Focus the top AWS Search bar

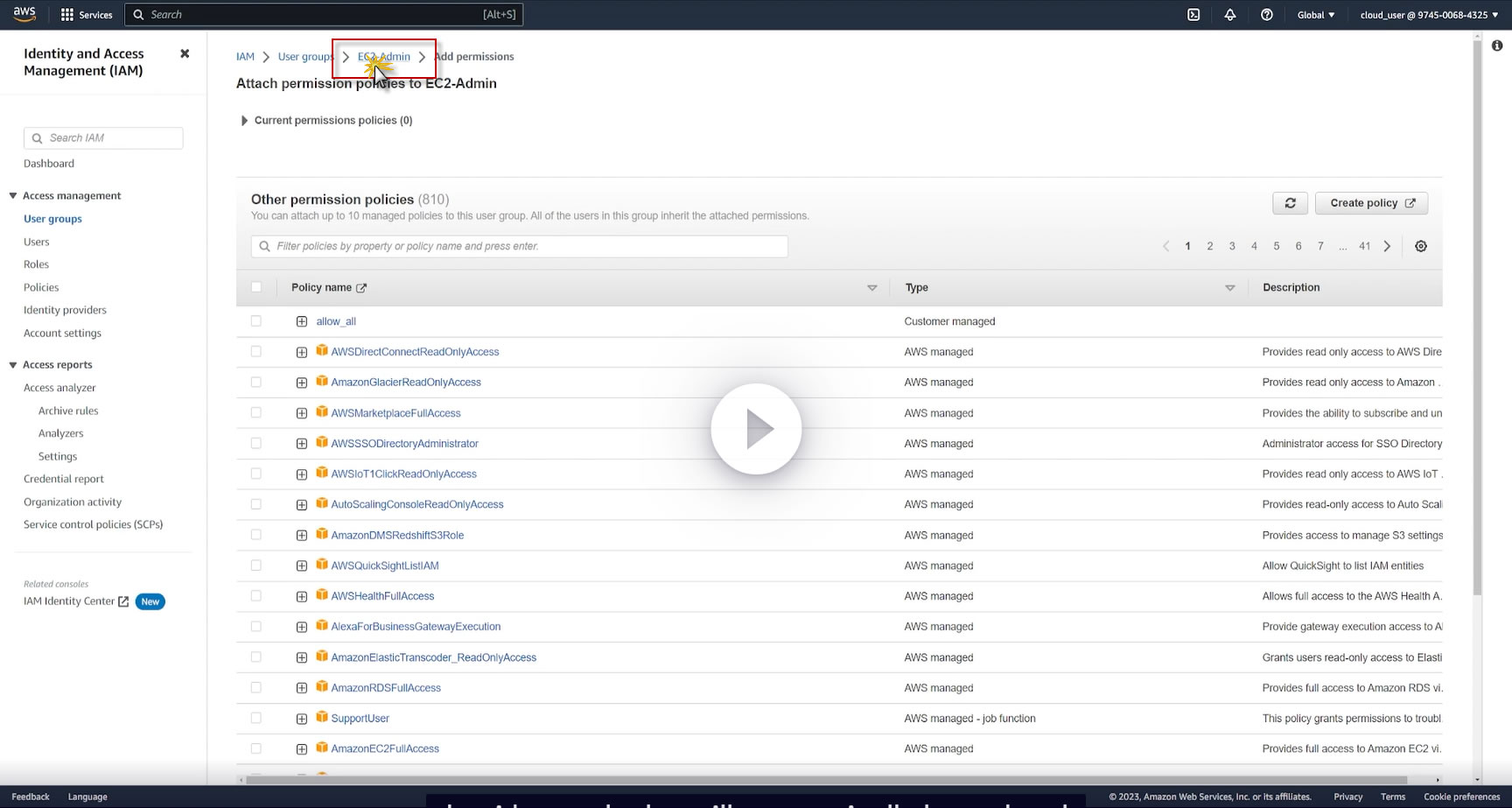click(x=324, y=15)
